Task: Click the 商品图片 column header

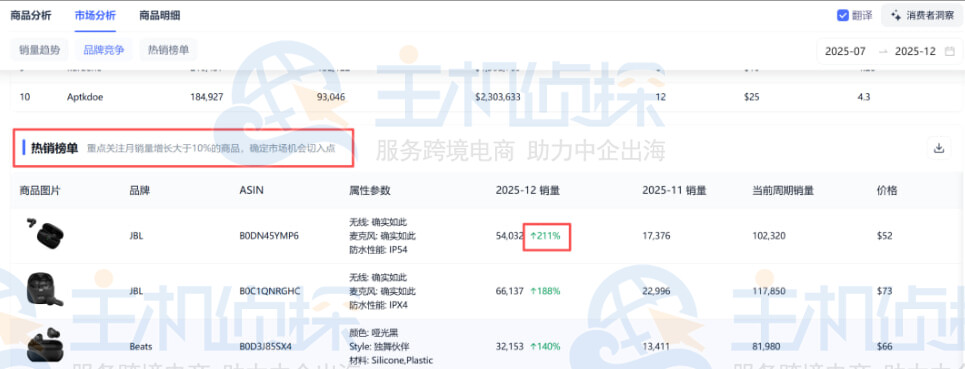Action: click(40, 191)
